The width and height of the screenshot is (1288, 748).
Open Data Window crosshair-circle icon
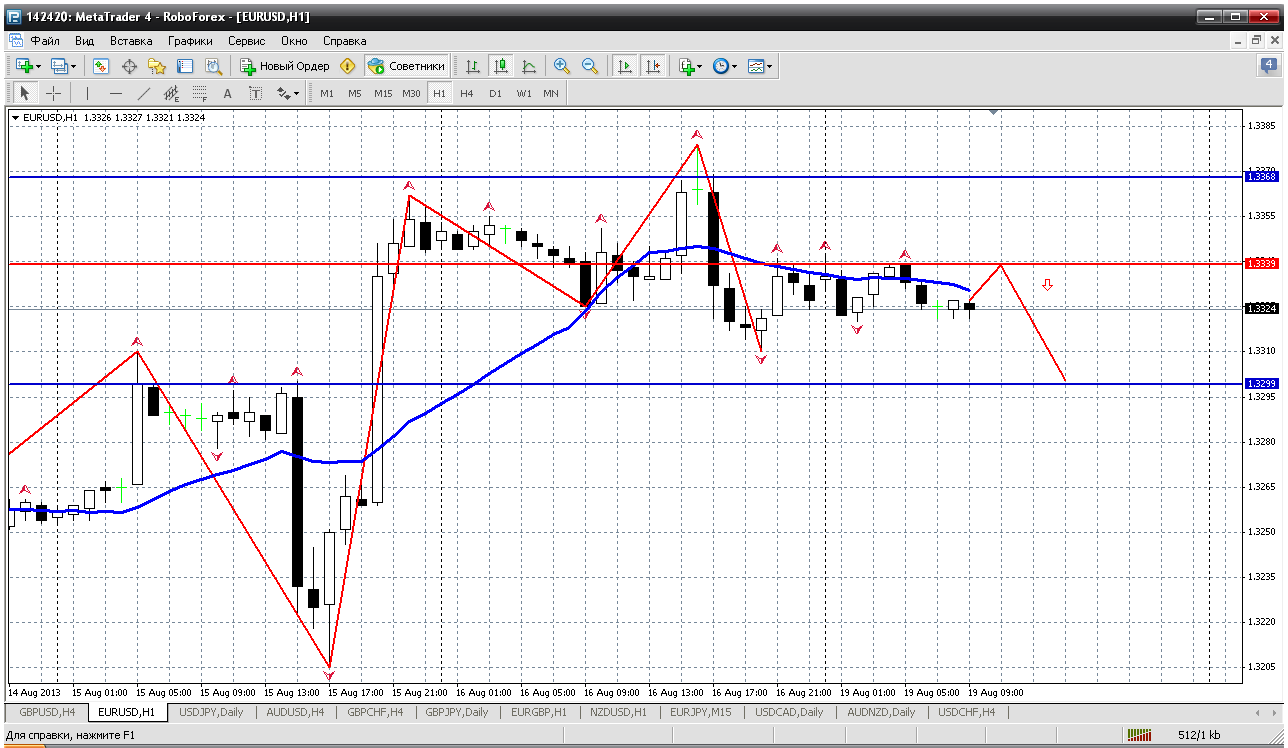pos(129,66)
